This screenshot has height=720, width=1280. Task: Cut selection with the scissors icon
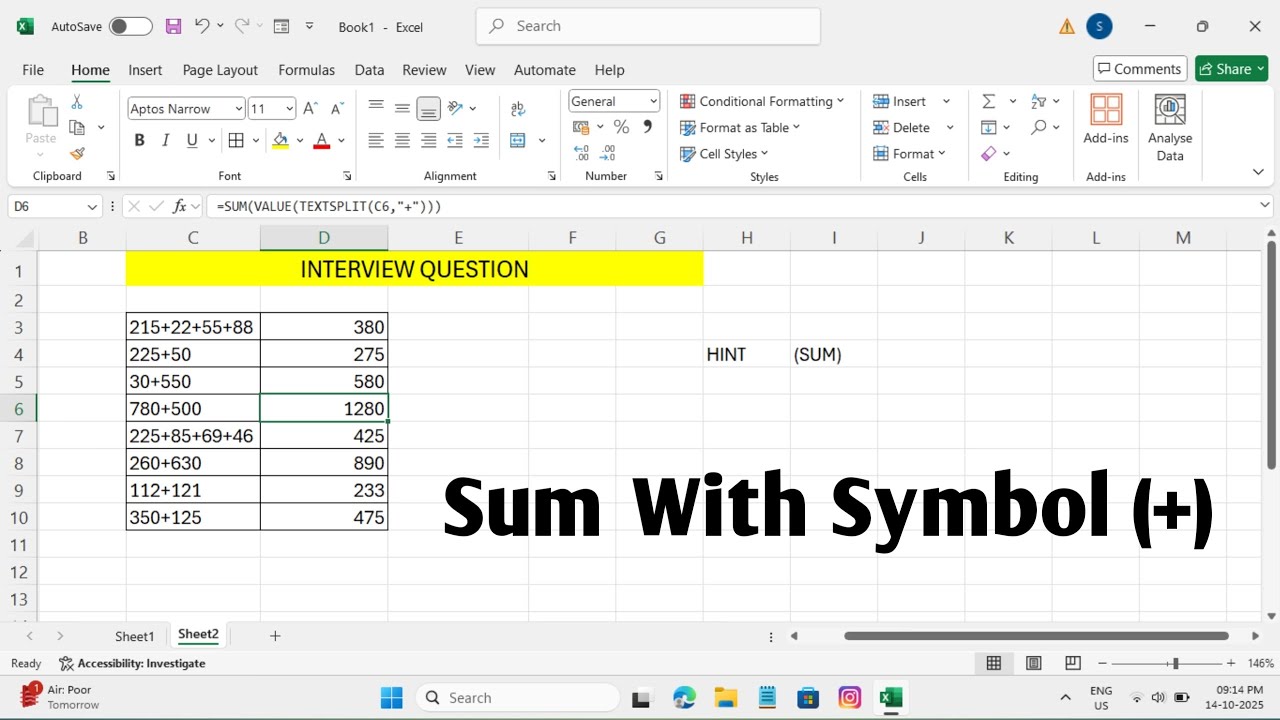tap(77, 102)
